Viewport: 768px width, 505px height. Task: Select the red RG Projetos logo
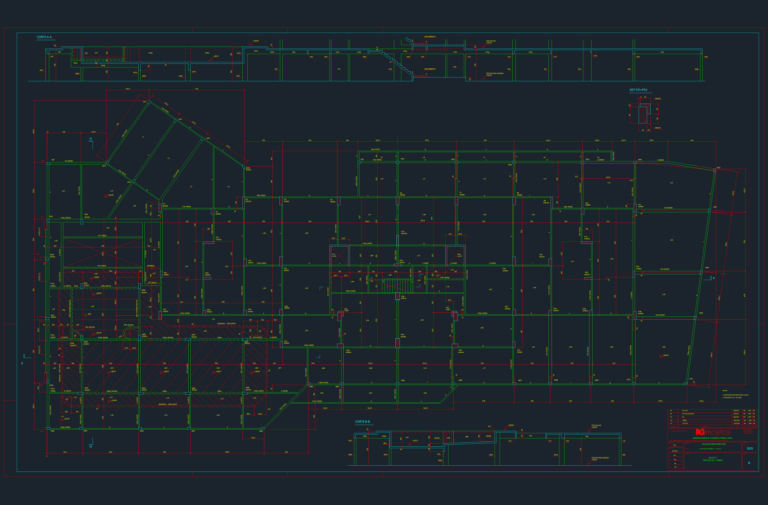point(713,432)
